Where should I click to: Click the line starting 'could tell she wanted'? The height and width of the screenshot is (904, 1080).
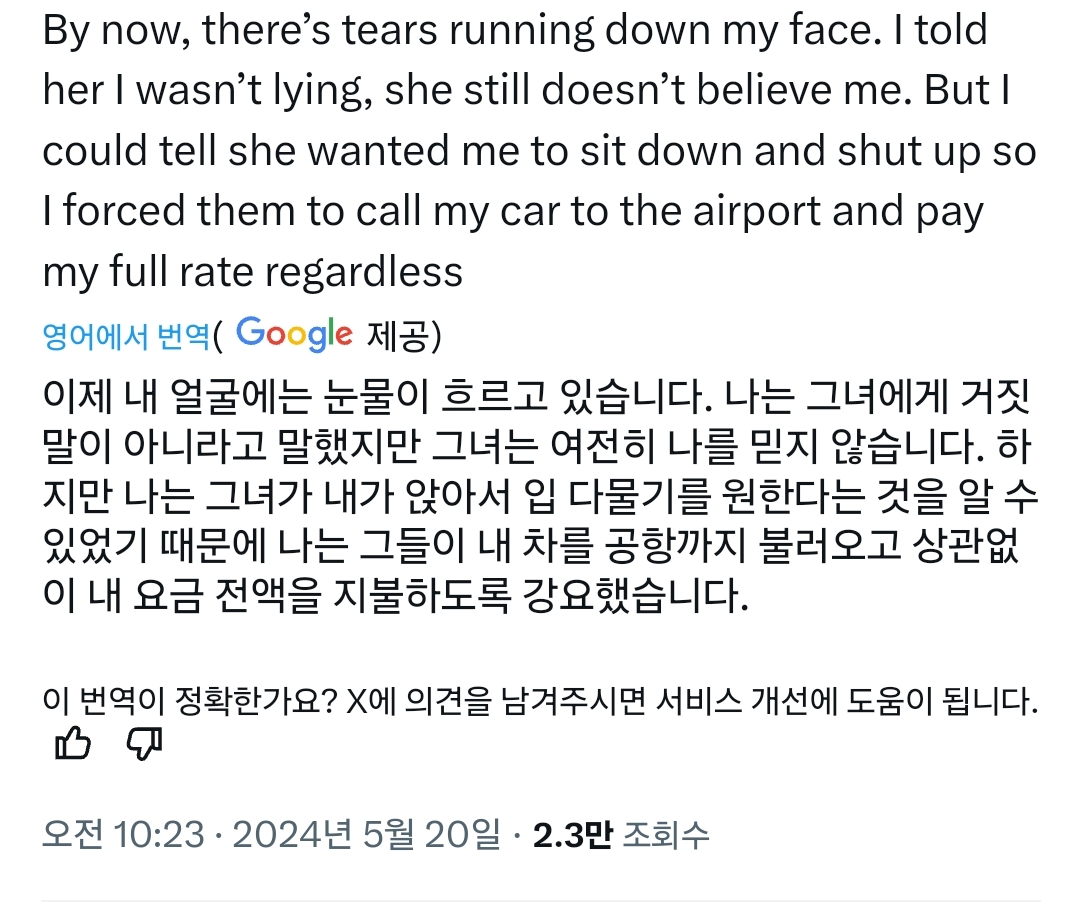[x=539, y=151]
